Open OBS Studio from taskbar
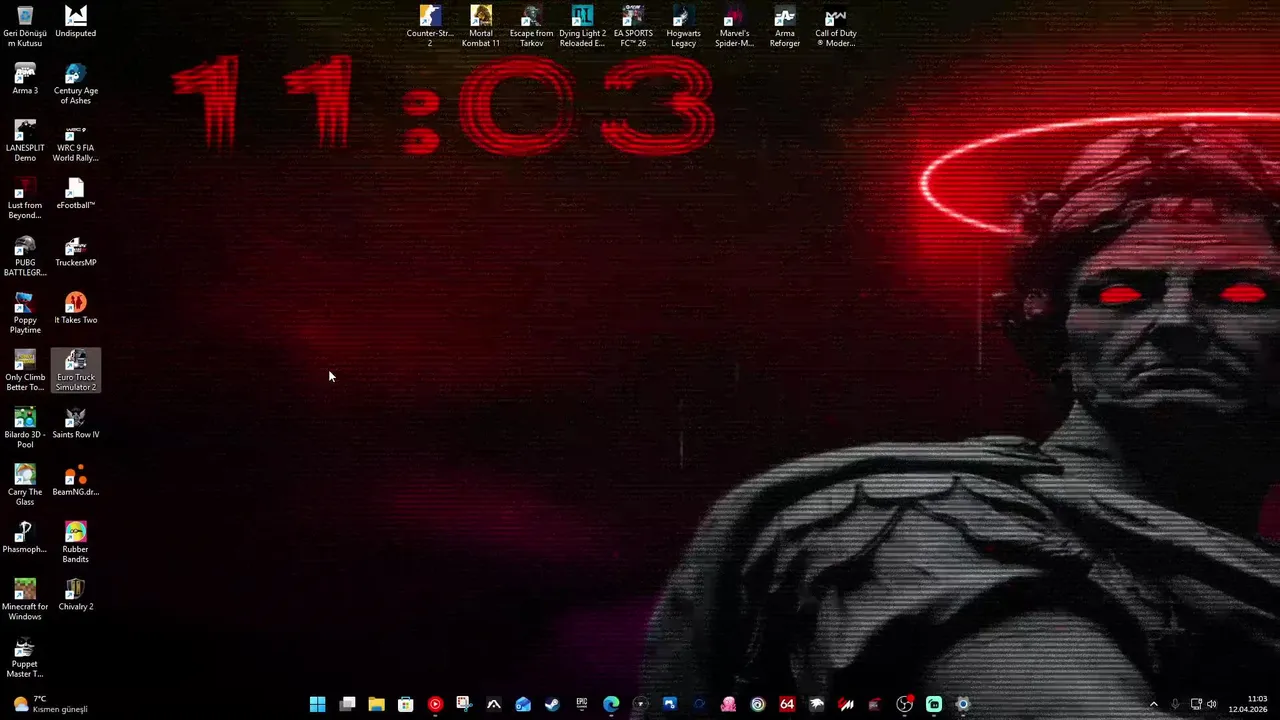 point(904,704)
